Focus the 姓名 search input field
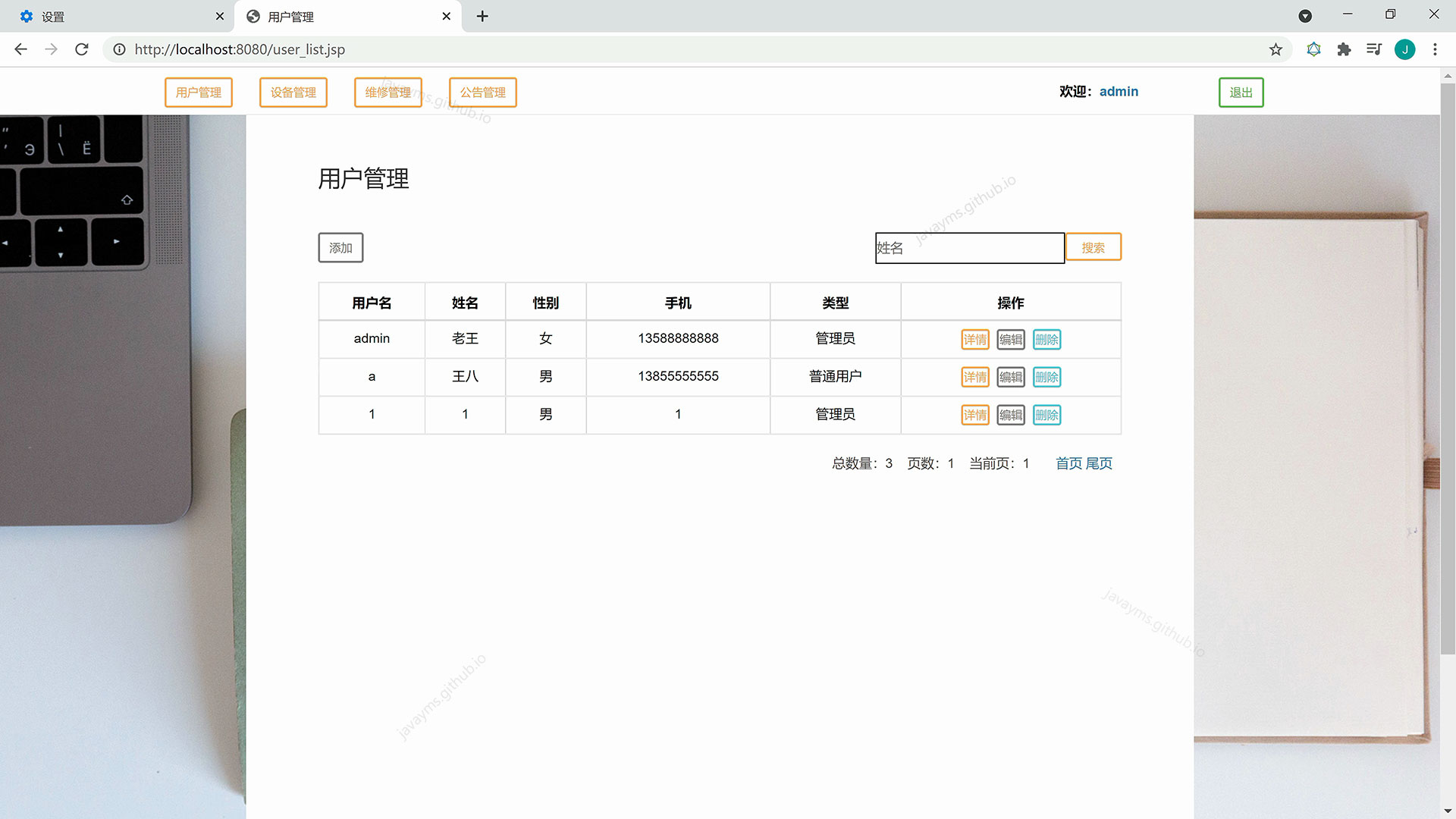 [969, 248]
